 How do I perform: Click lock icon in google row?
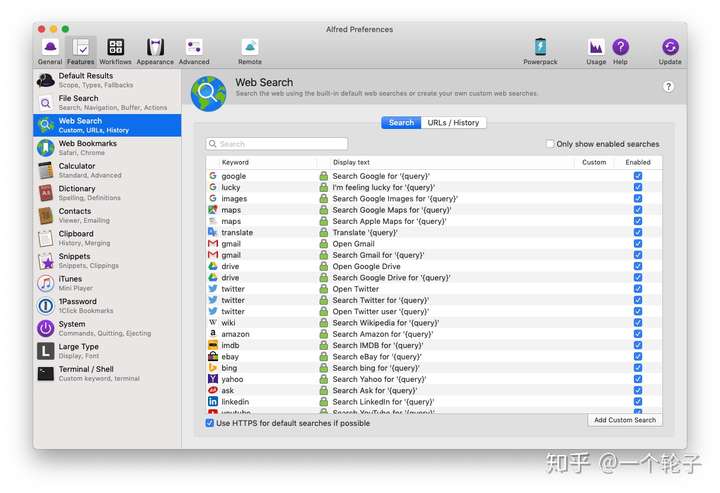tap(324, 176)
